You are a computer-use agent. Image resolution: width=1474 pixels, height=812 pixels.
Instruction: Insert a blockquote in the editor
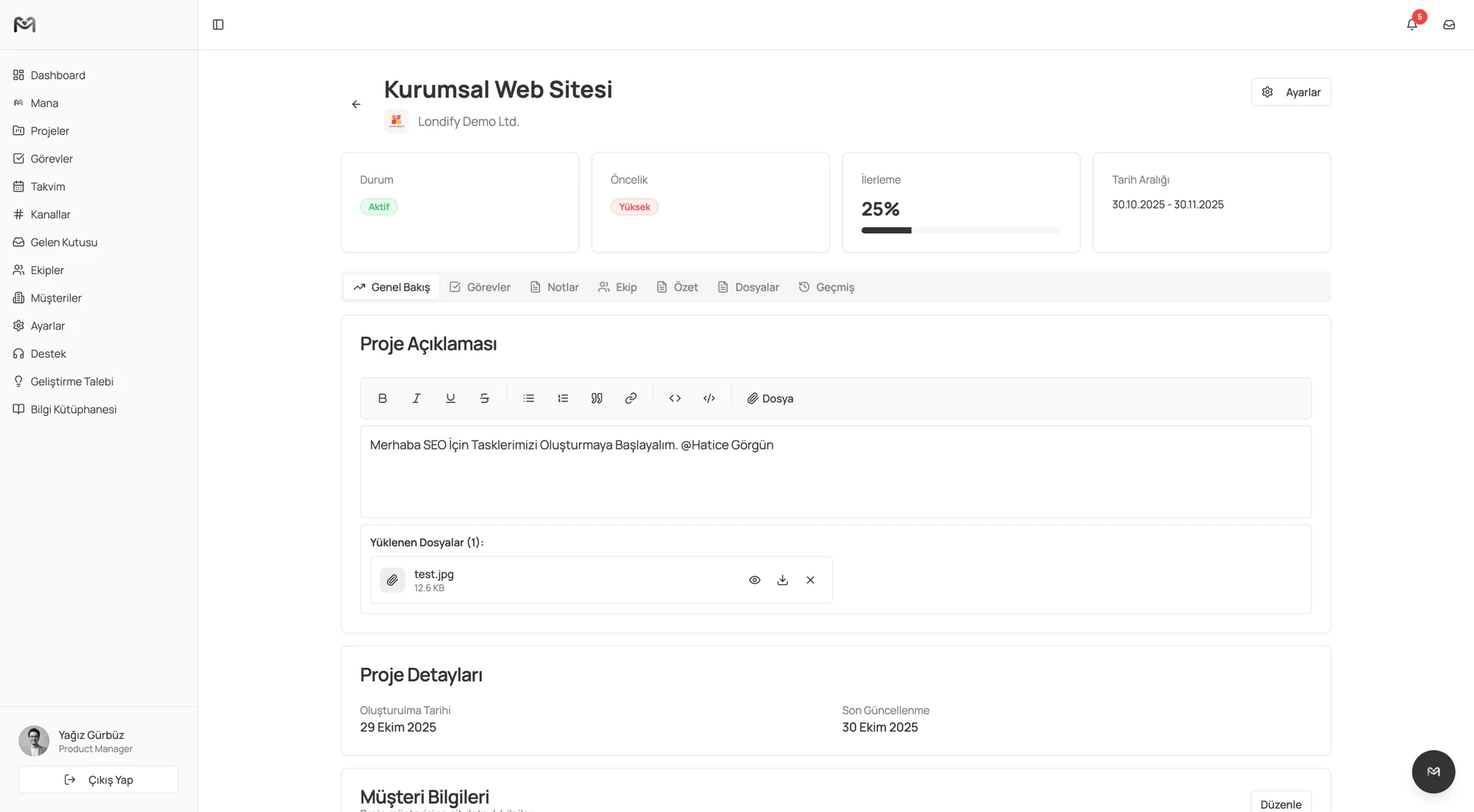point(597,398)
